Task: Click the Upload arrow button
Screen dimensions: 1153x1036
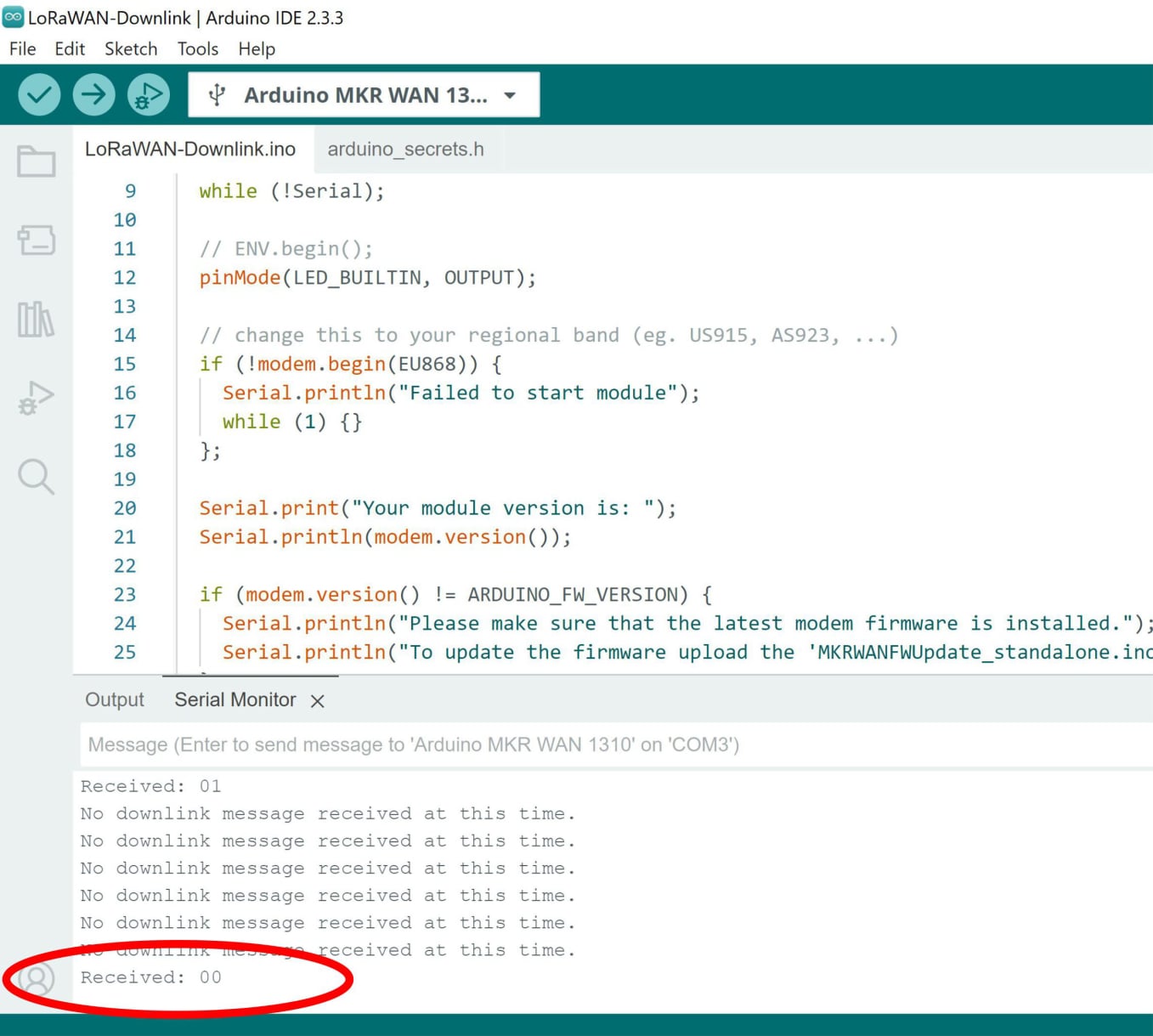Action: 93,94
